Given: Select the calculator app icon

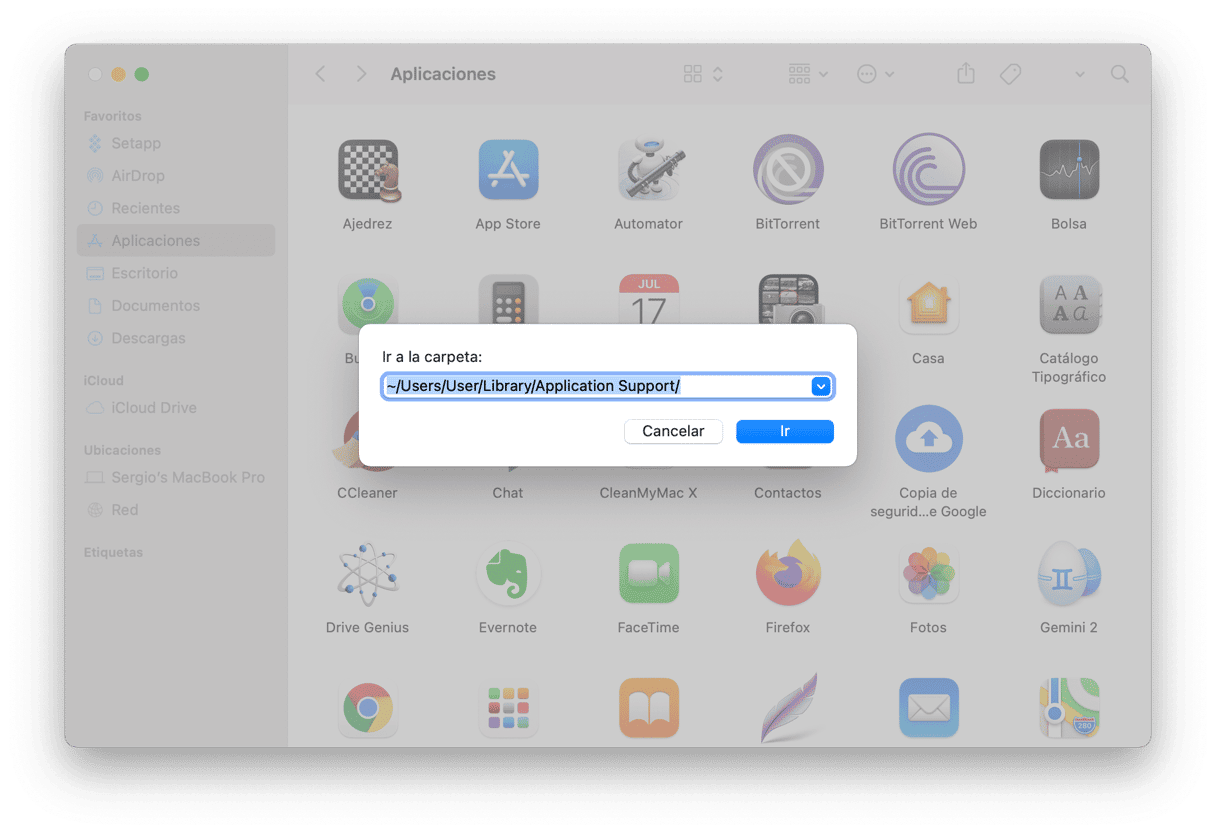Looking at the screenshot, I should [508, 299].
